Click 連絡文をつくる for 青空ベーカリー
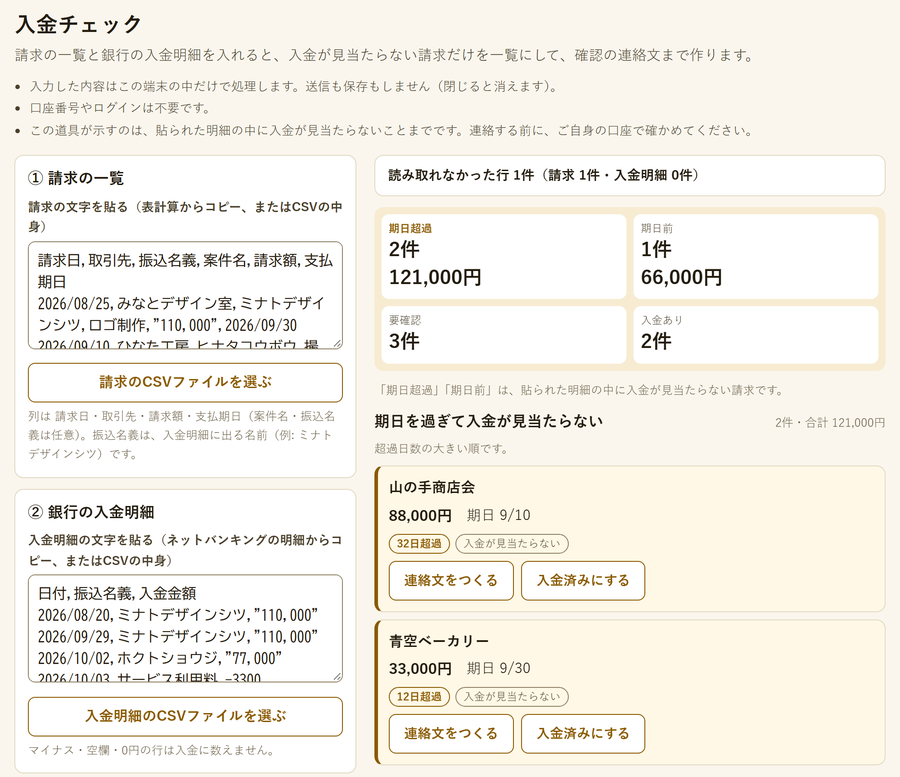Image resolution: width=900 pixels, height=777 pixels. point(451,733)
